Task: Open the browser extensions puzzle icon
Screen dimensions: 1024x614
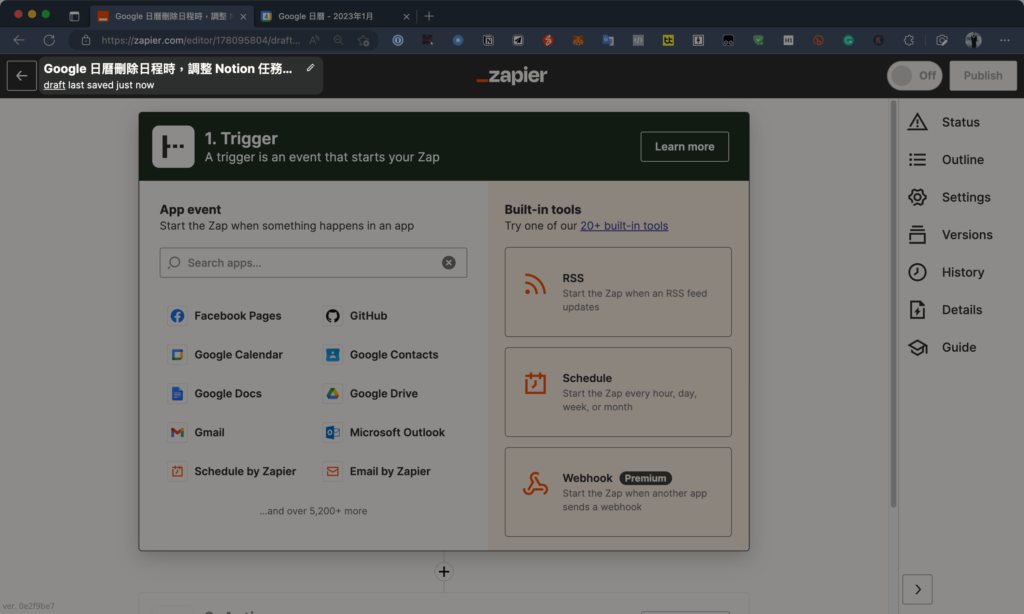Action: pyautogui.click(x=908, y=40)
